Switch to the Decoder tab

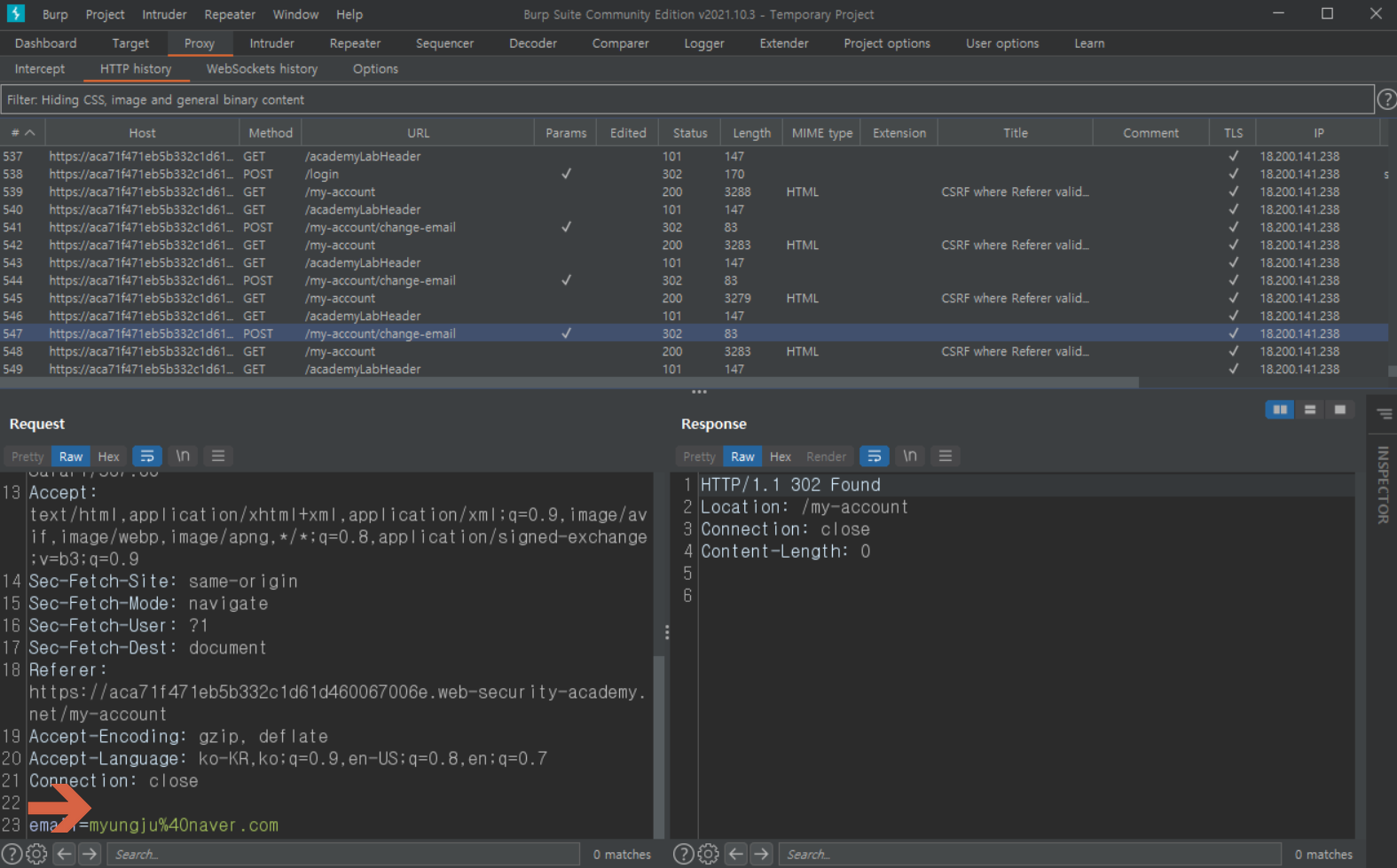533,43
